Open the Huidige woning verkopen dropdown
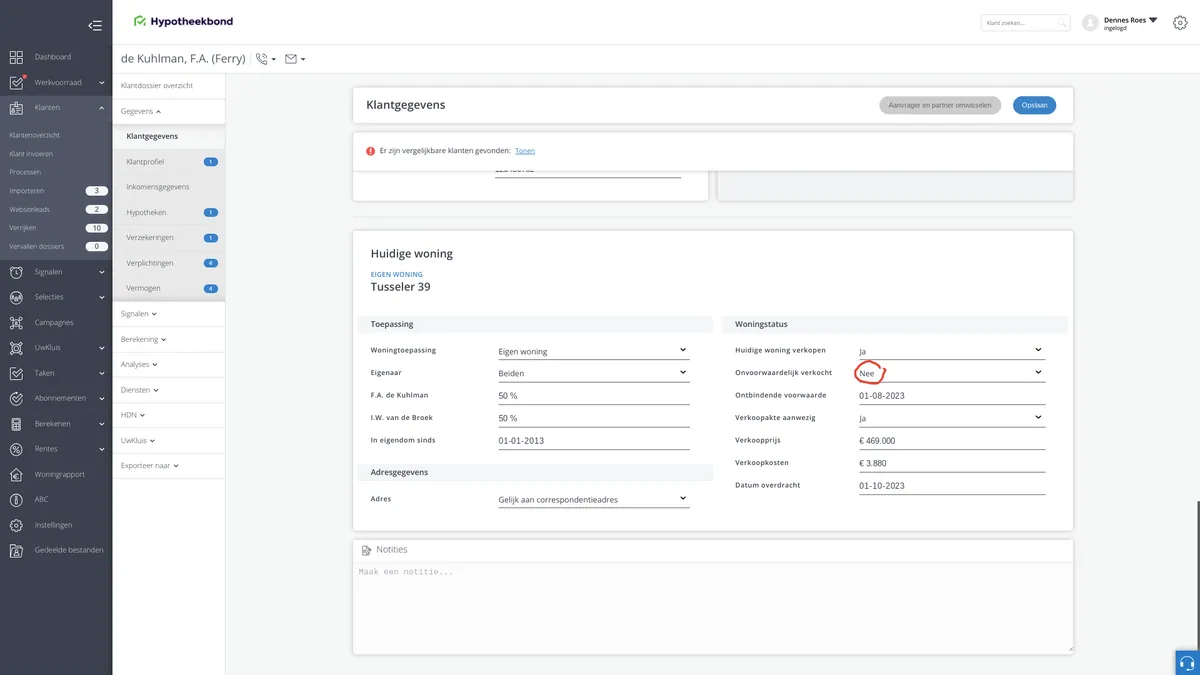Viewport: 1200px width, 675px height. pos(951,351)
